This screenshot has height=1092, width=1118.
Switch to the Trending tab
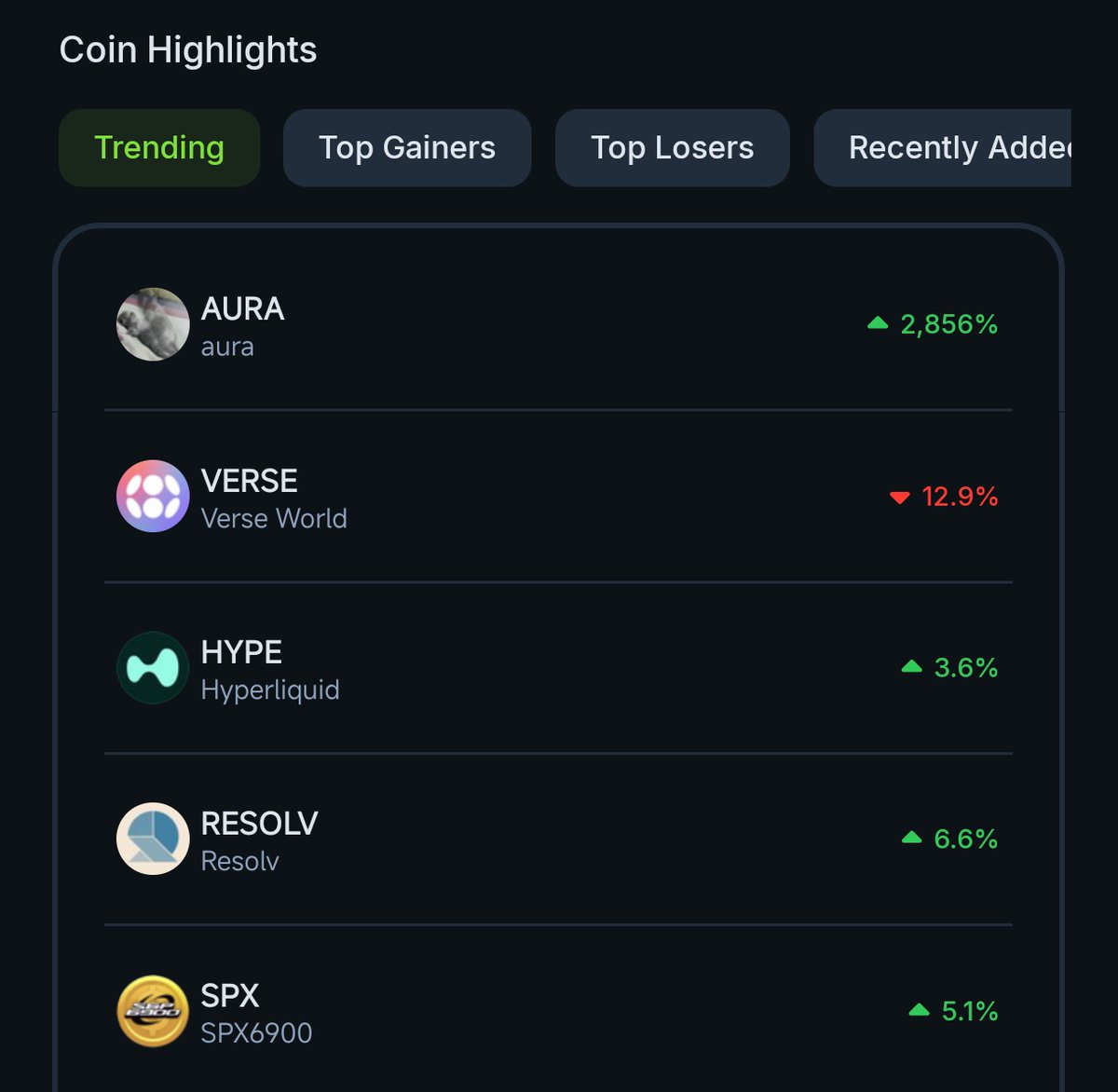tap(159, 148)
